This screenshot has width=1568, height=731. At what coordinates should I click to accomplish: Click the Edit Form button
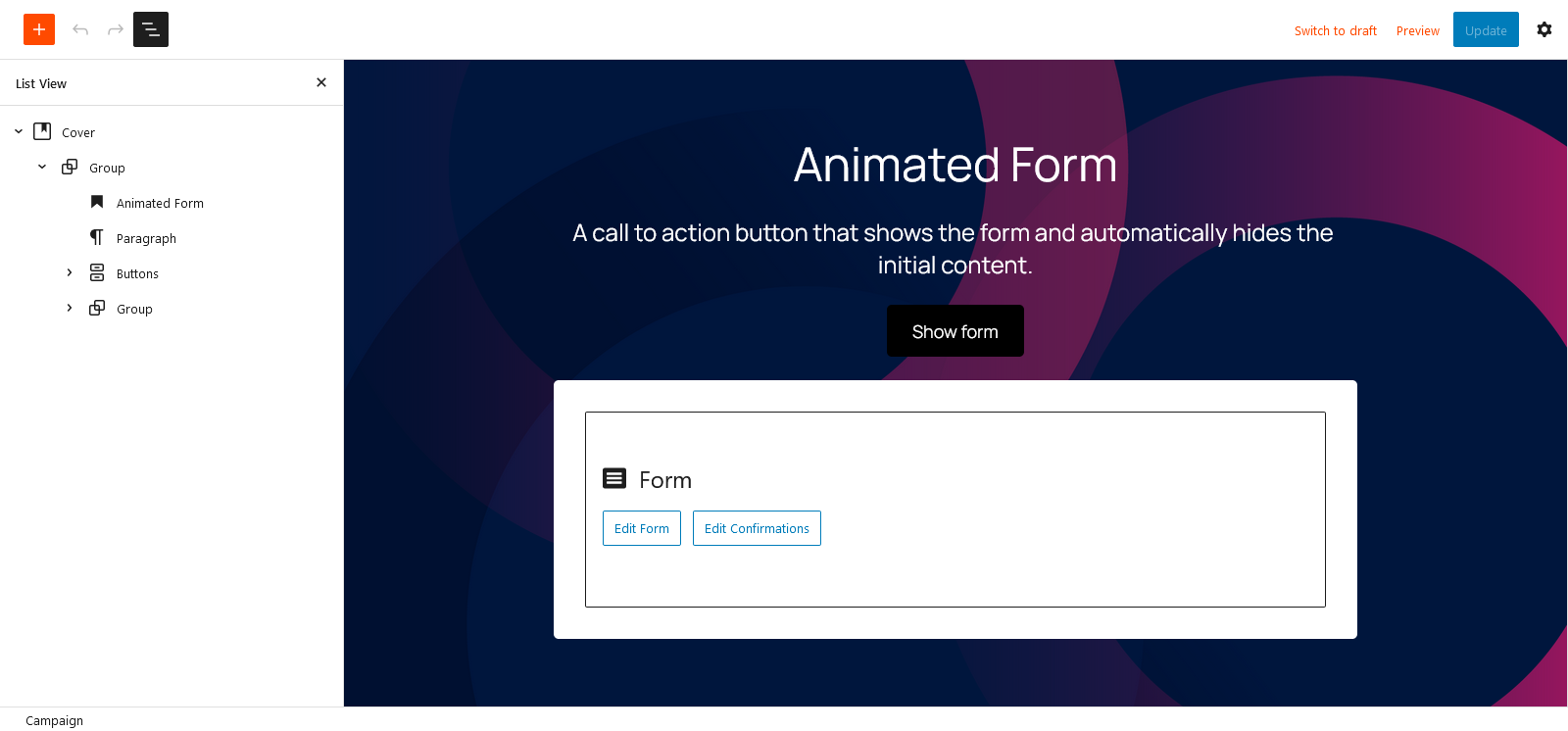(642, 528)
